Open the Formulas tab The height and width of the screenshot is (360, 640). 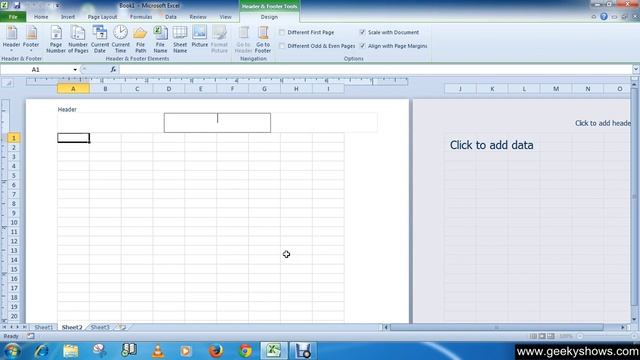click(141, 17)
